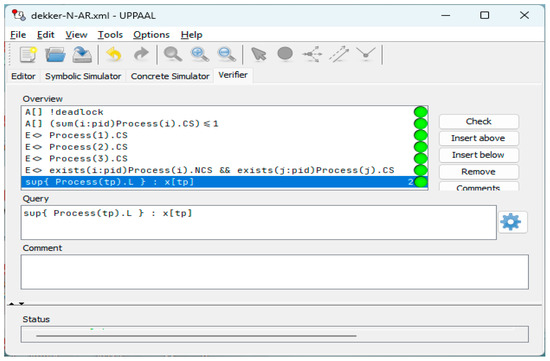Click inside the Comment text area
This screenshot has height=361, width=550.
[x=274, y=272]
